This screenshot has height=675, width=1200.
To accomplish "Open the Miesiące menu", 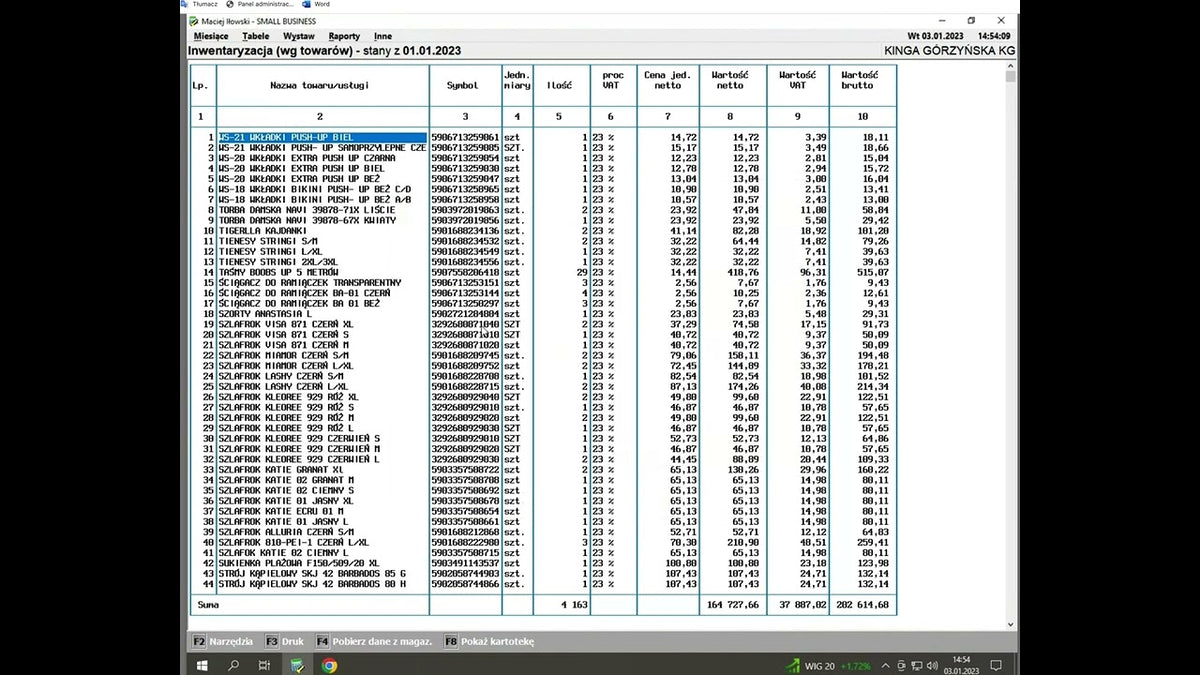I will [x=211, y=36].
